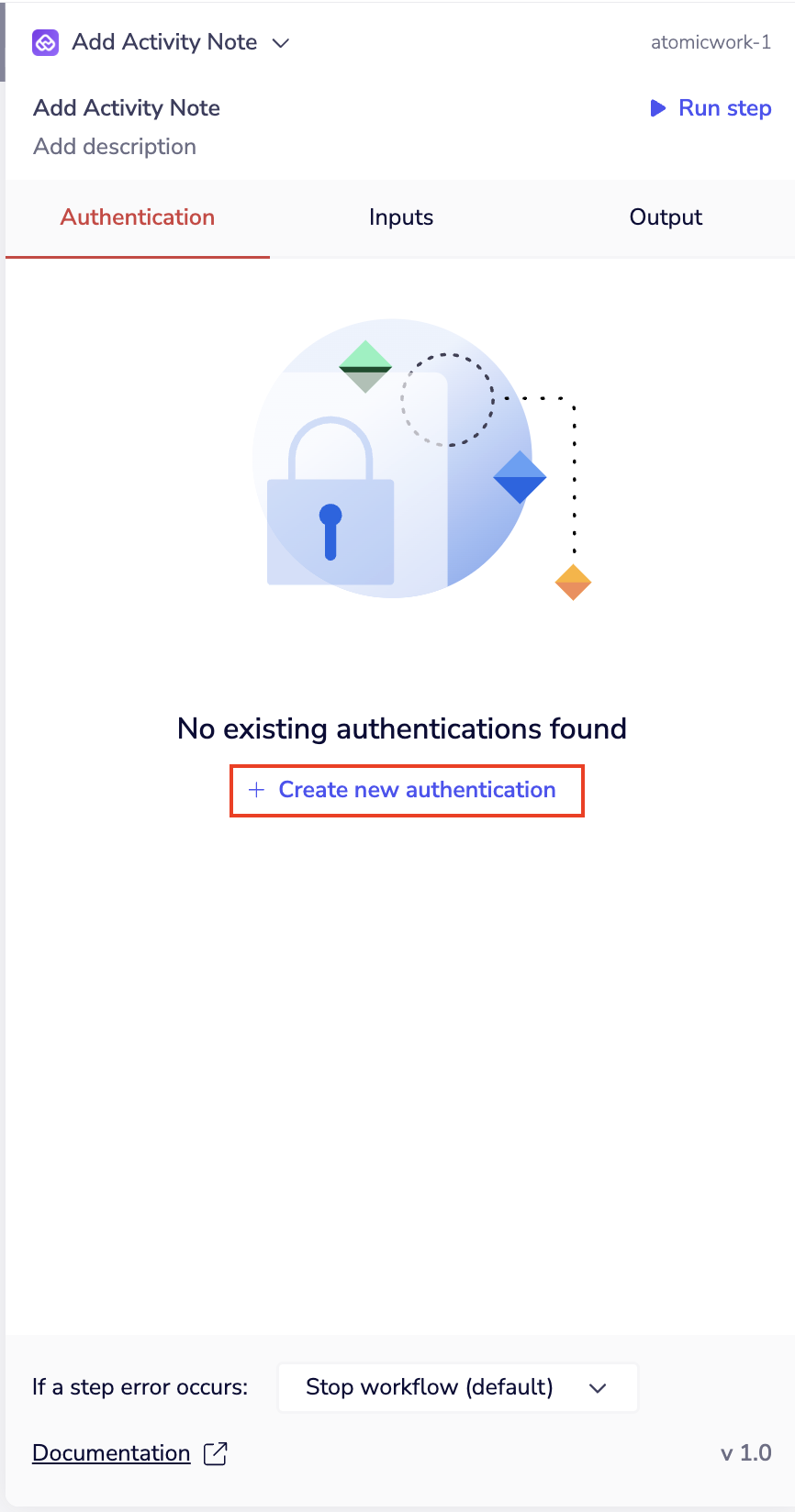
Task: Open the Inputs tab
Action: pyautogui.click(x=401, y=217)
